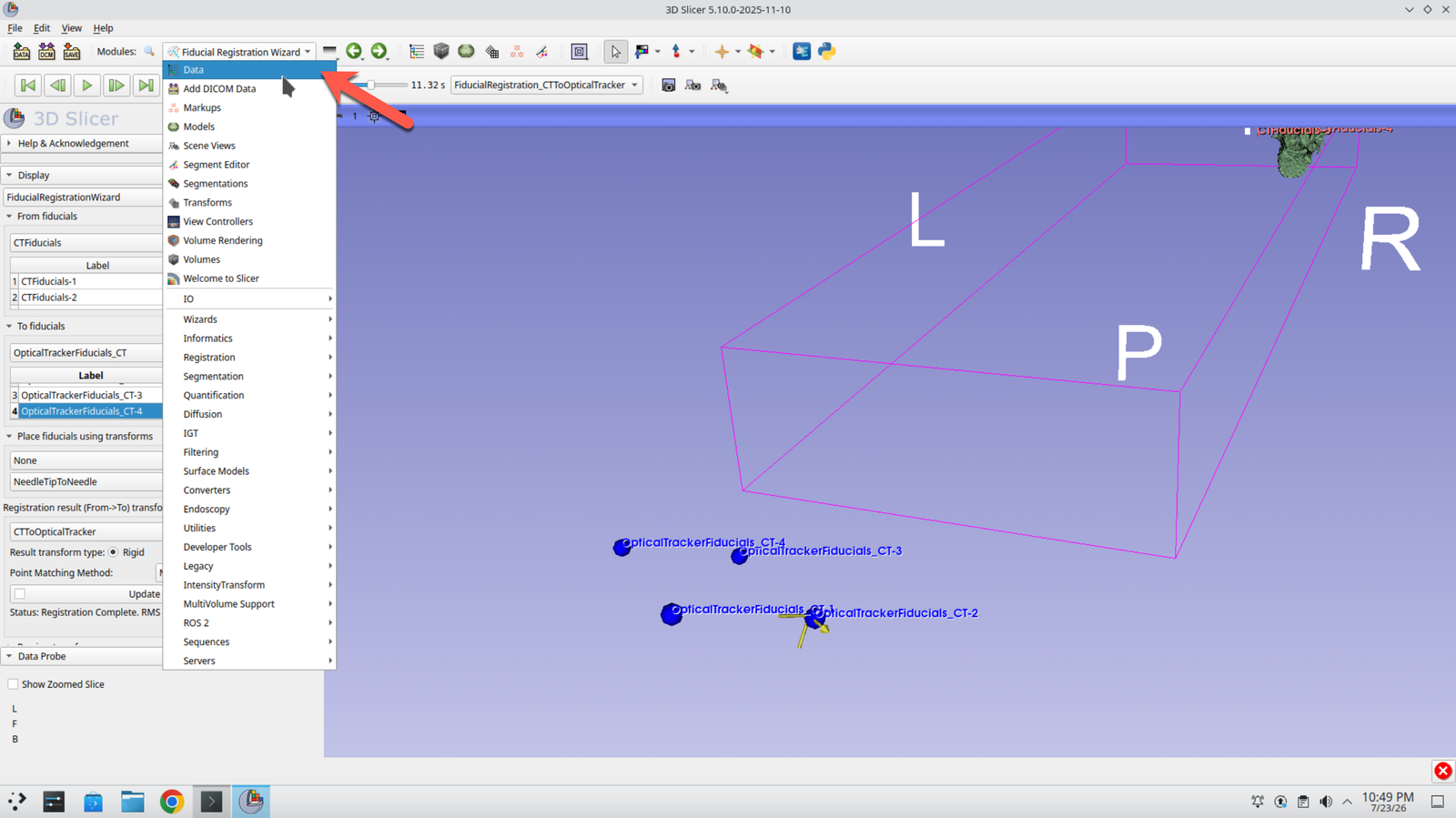Open the Volumes module cube icon

(441, 52)
